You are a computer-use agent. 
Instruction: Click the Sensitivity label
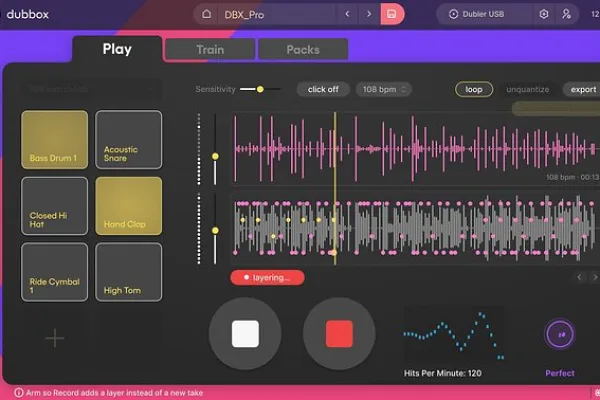coord(215,89)
